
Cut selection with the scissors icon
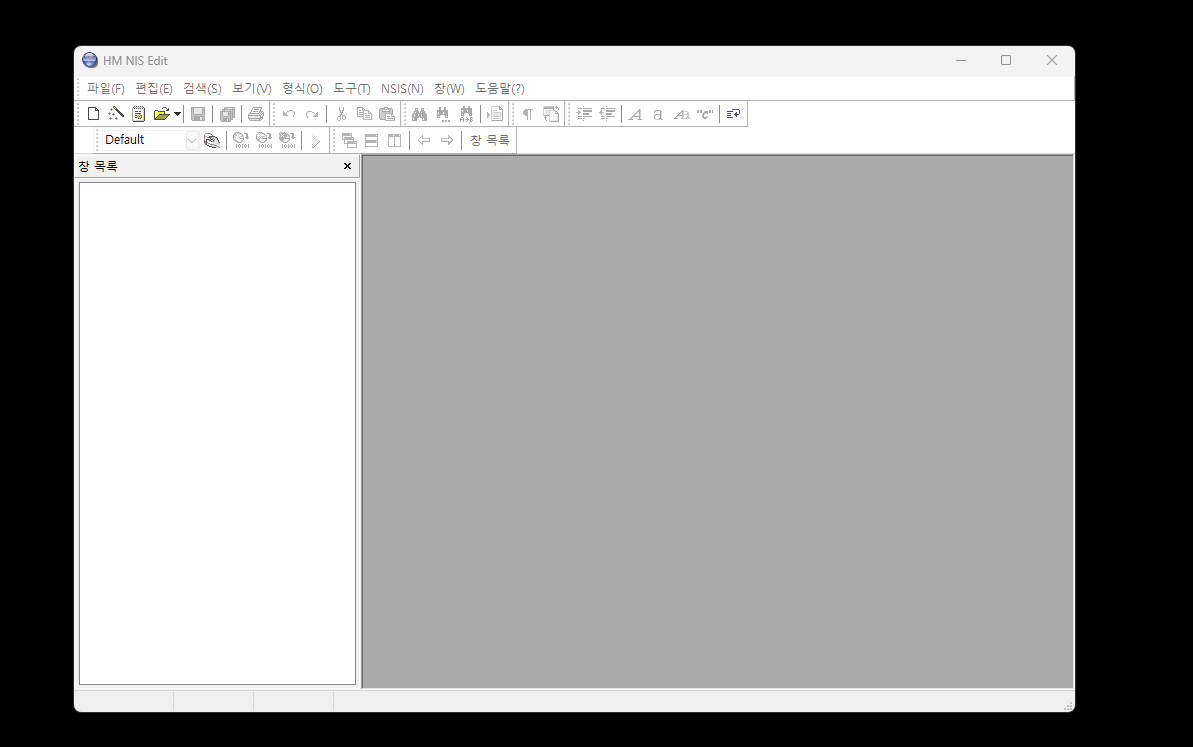pyautogui.click(x=341, y=114)
